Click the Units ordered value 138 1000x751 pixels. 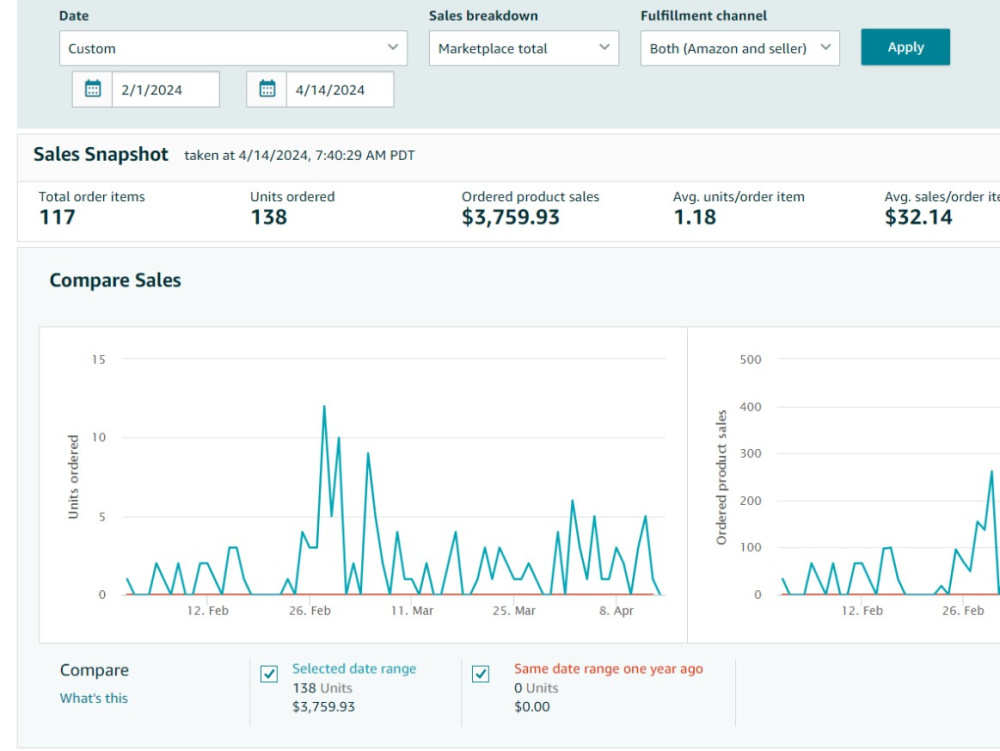tap(268, 217)
